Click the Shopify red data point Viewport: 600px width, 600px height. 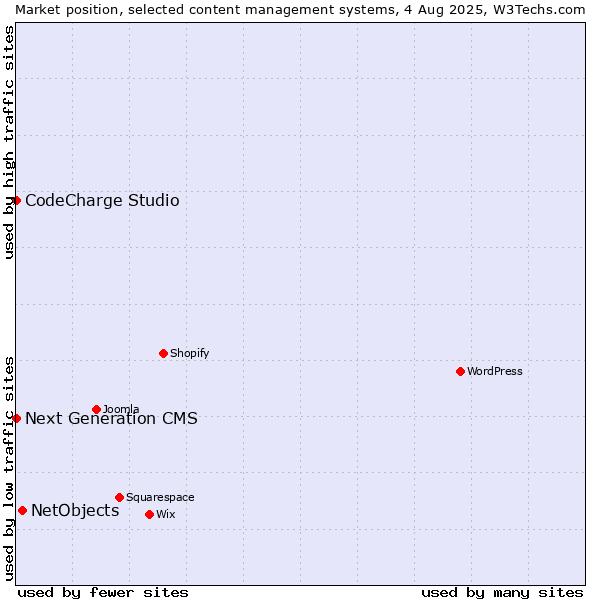tap(163, 354)
